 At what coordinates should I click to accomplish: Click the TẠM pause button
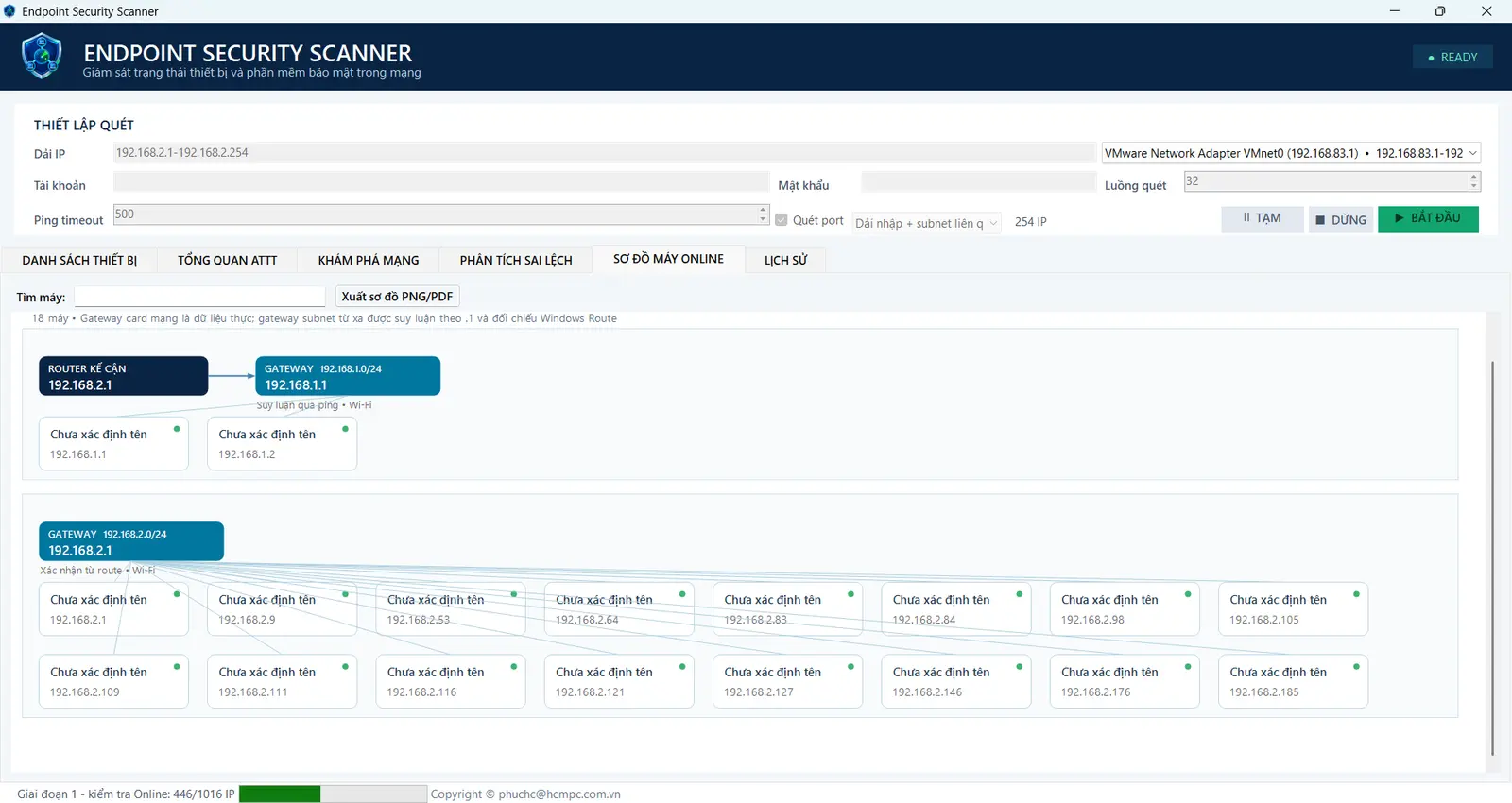tap(1263, 219)
